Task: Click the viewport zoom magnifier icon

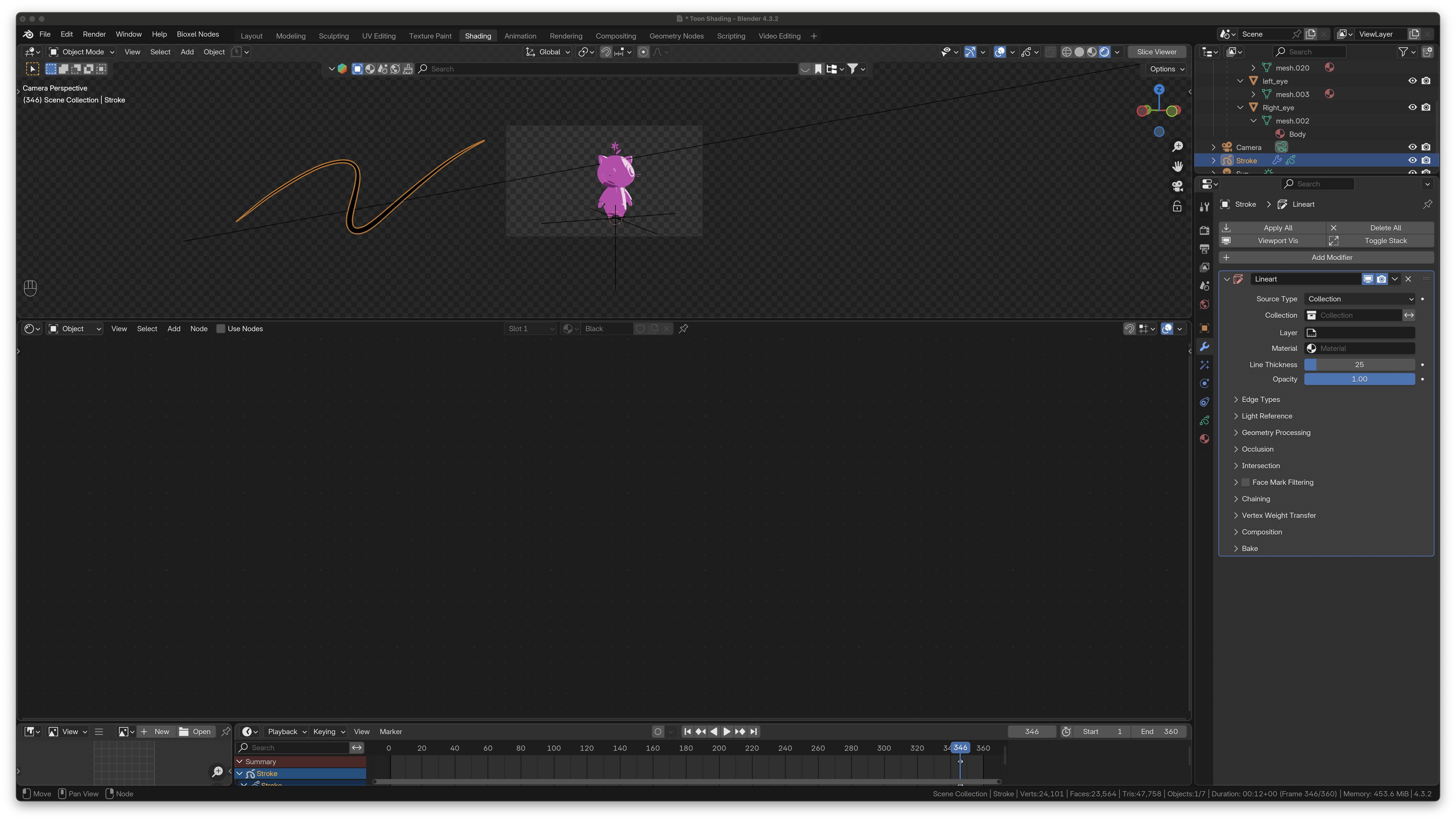Action: point(1177,147)
